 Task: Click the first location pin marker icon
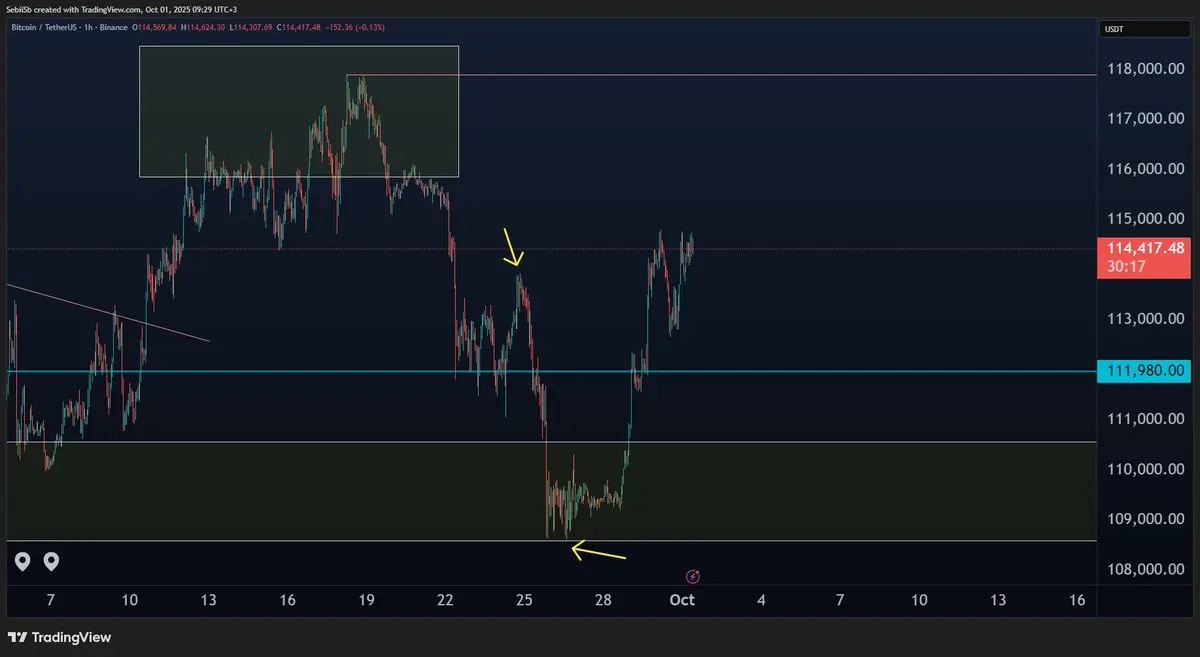coord(22,562)
